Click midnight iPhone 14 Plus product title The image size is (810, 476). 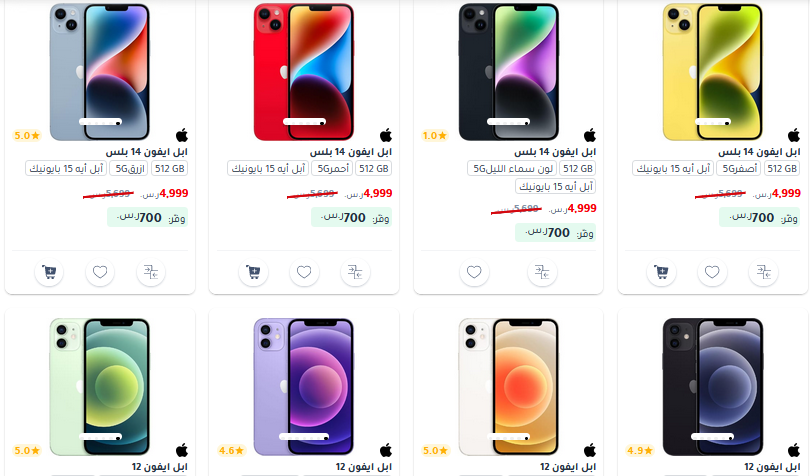pos(555,152)
